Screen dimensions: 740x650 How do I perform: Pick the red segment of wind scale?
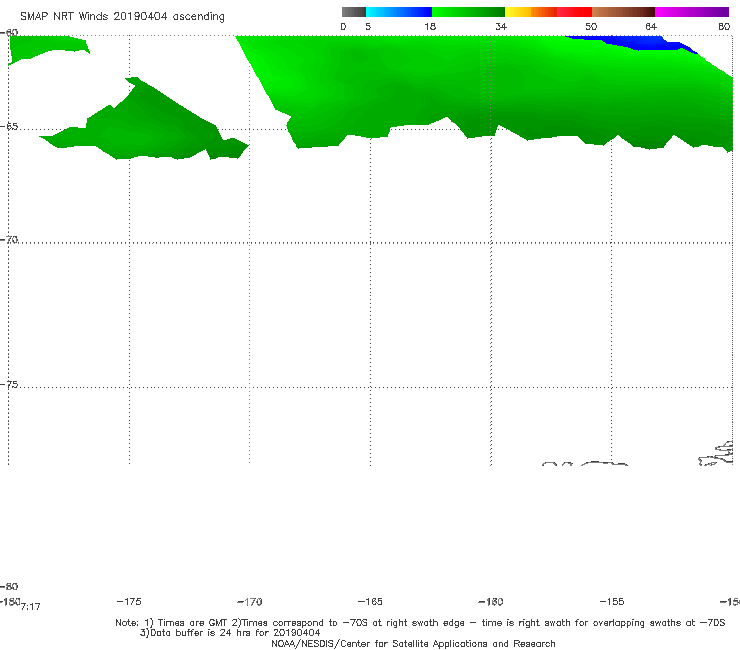574,12
